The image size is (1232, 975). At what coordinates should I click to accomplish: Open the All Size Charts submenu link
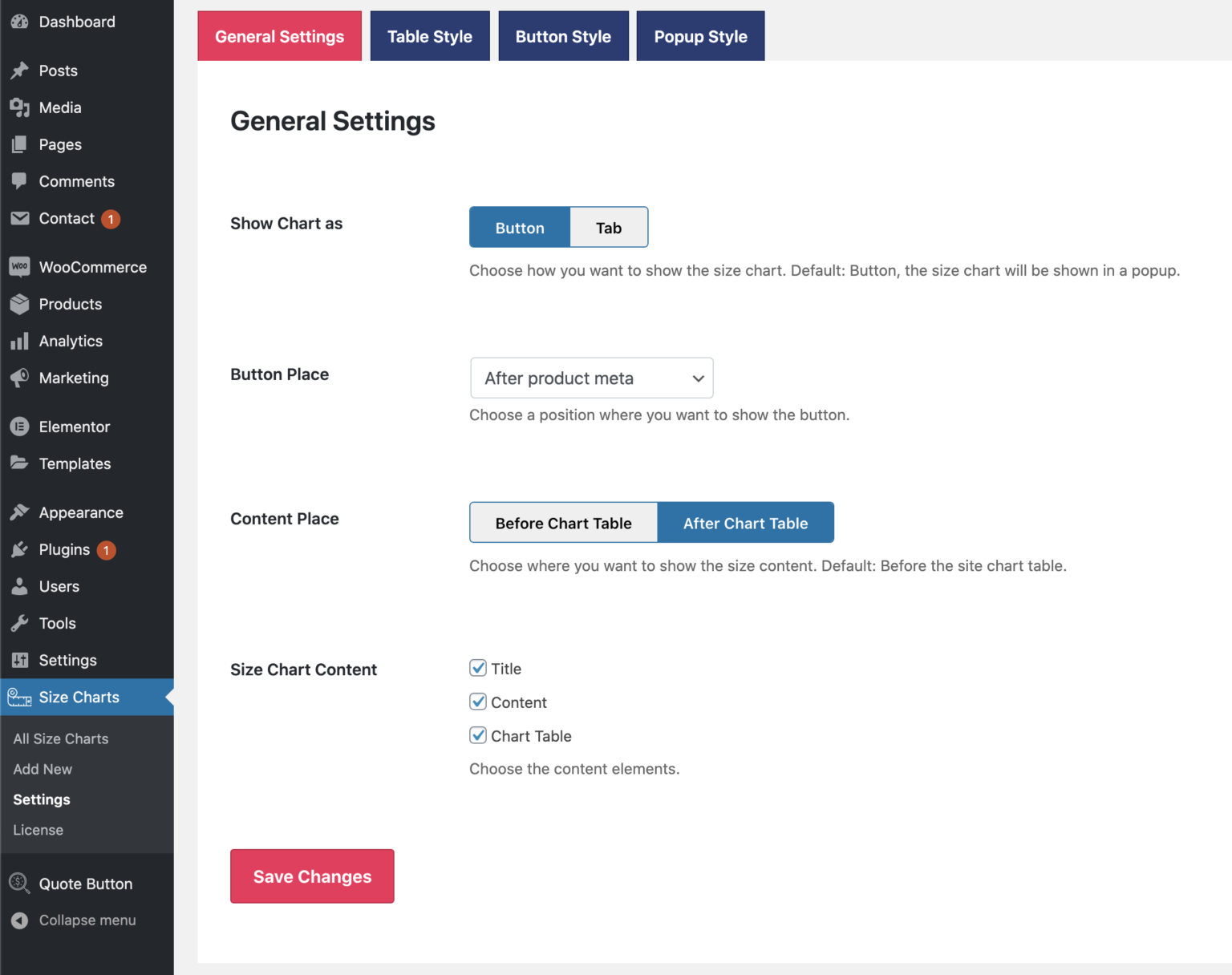61,738
